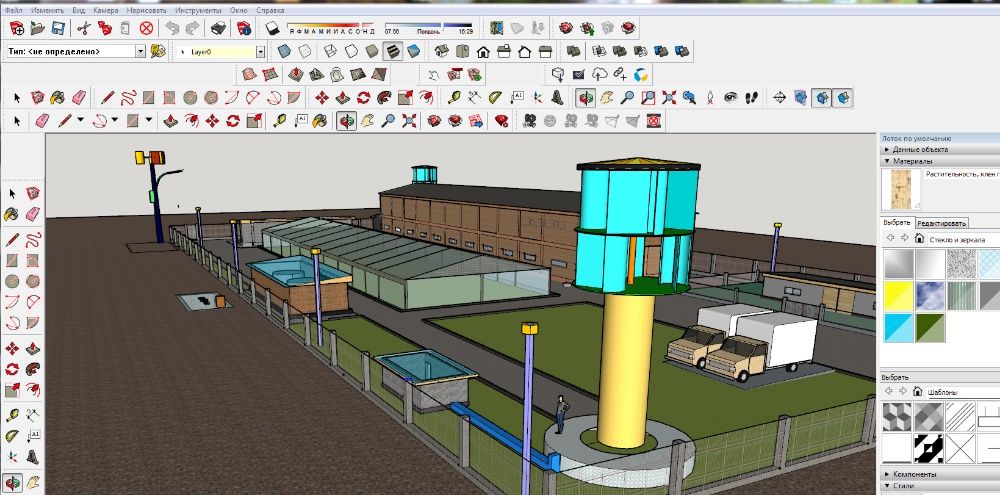Choose the yellow glass material swatch
The width and height of the screenshot is (1000, 495).
pyautogui.click(x=898, y=295)
